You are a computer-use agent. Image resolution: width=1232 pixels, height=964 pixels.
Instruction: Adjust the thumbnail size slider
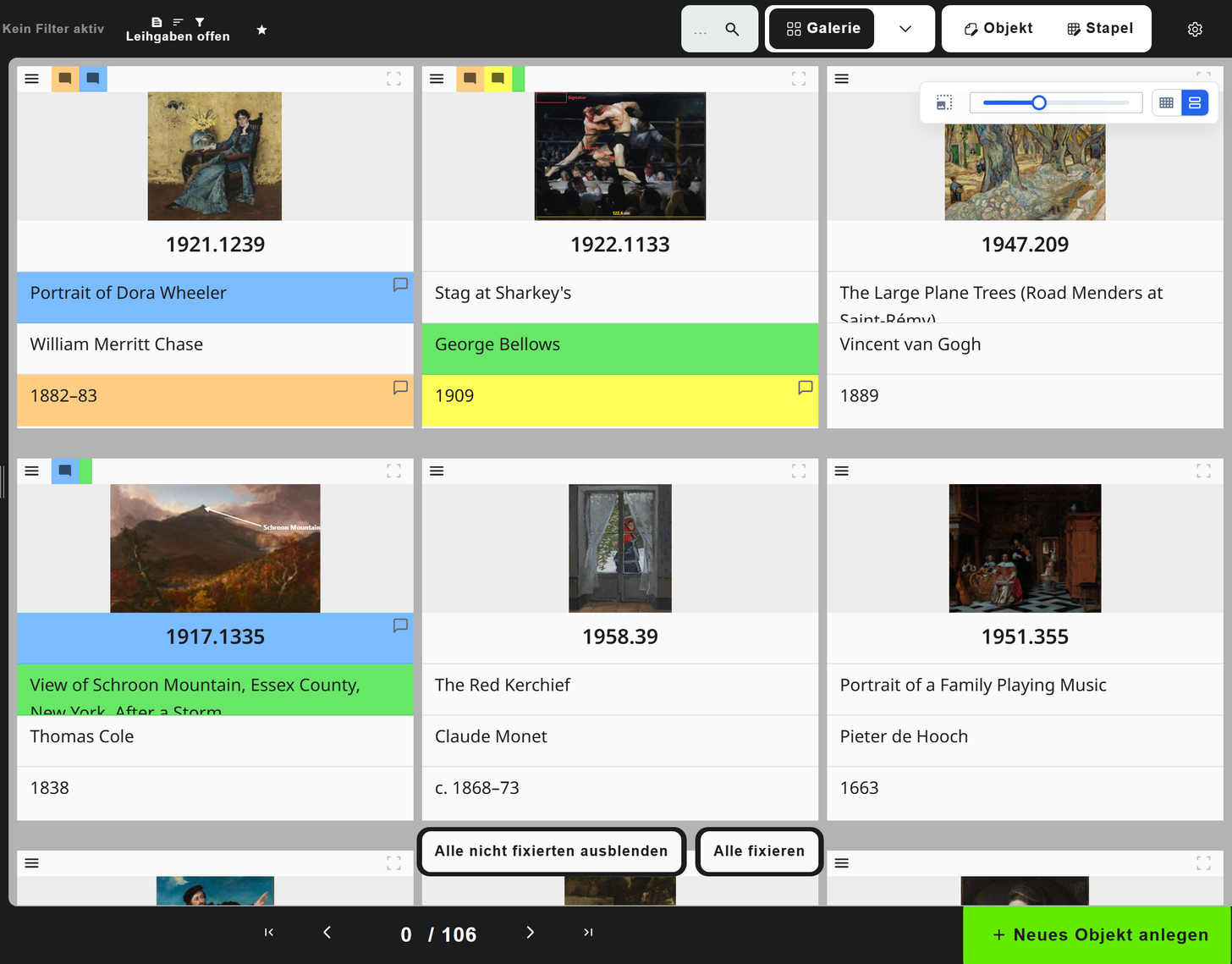1056,102
